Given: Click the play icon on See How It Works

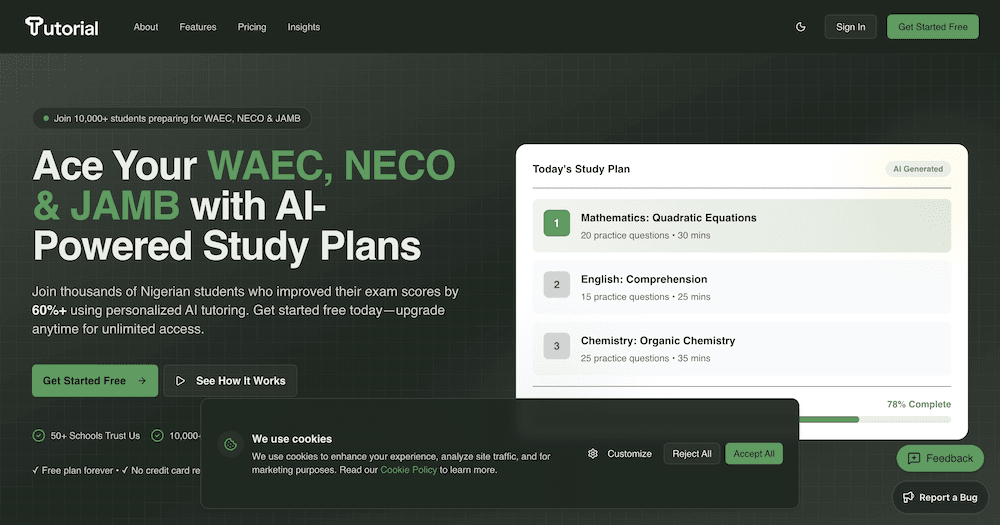Looking at the screenshot, I should (x=181, y=381).
